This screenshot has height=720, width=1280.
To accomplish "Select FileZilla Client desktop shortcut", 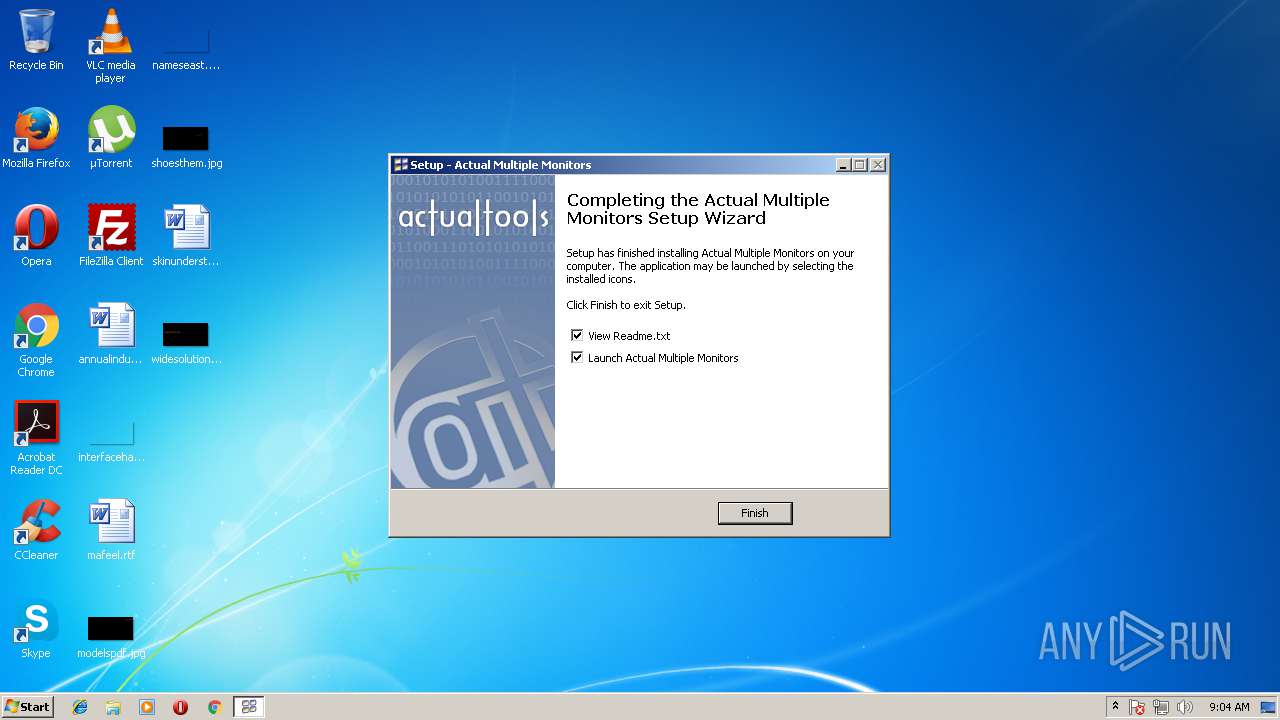I will [x=111, y=236].
